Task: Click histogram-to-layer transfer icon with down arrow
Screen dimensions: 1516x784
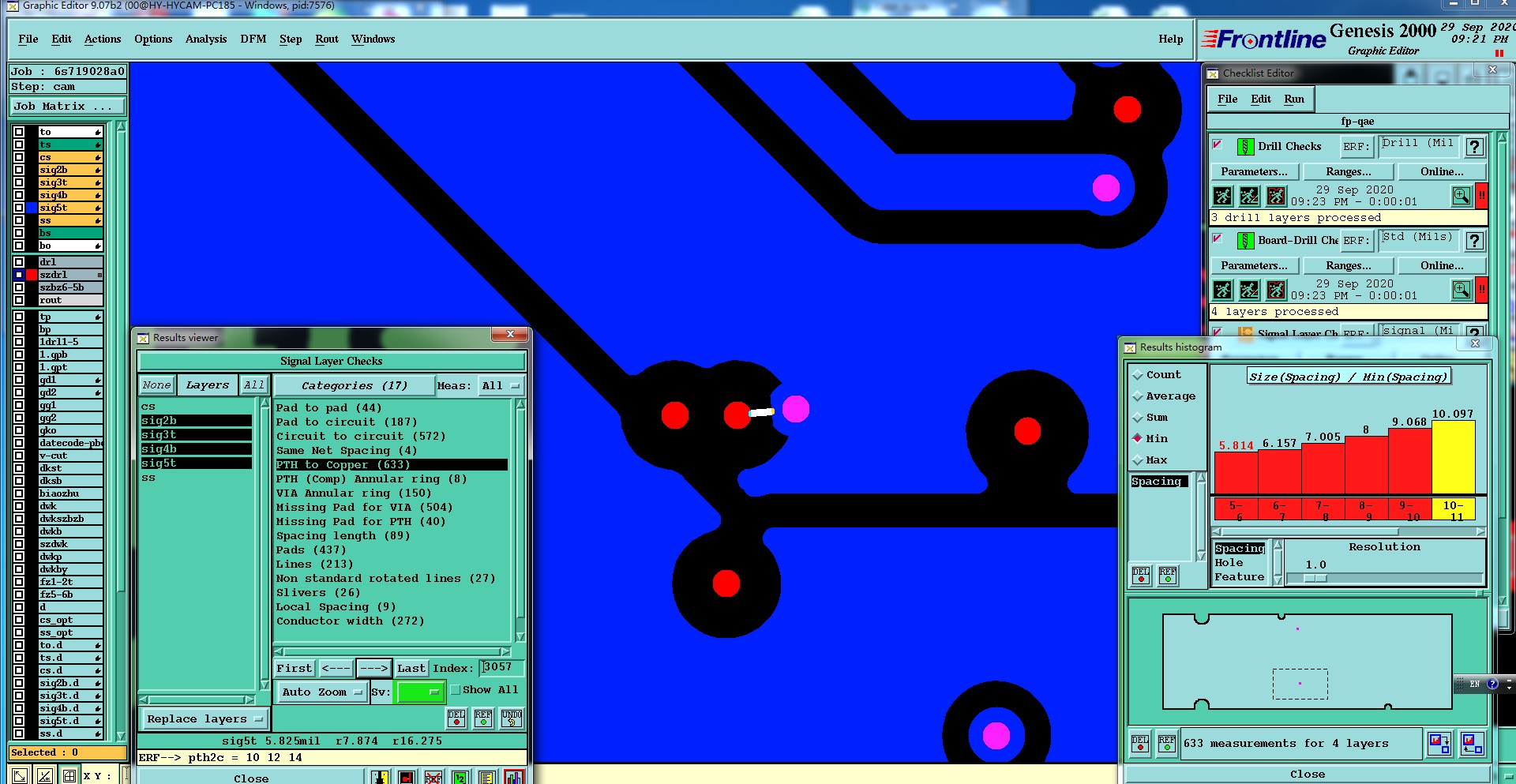Action: click(x=1439, y=744)
